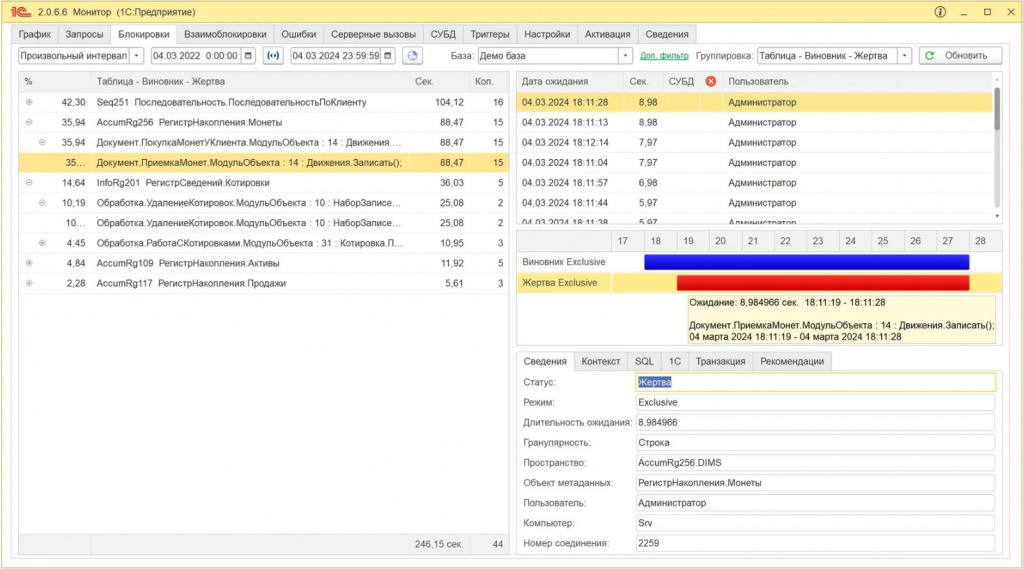Click the Номер соединения field 2259

pyautogui.click(x=816, y=543)
